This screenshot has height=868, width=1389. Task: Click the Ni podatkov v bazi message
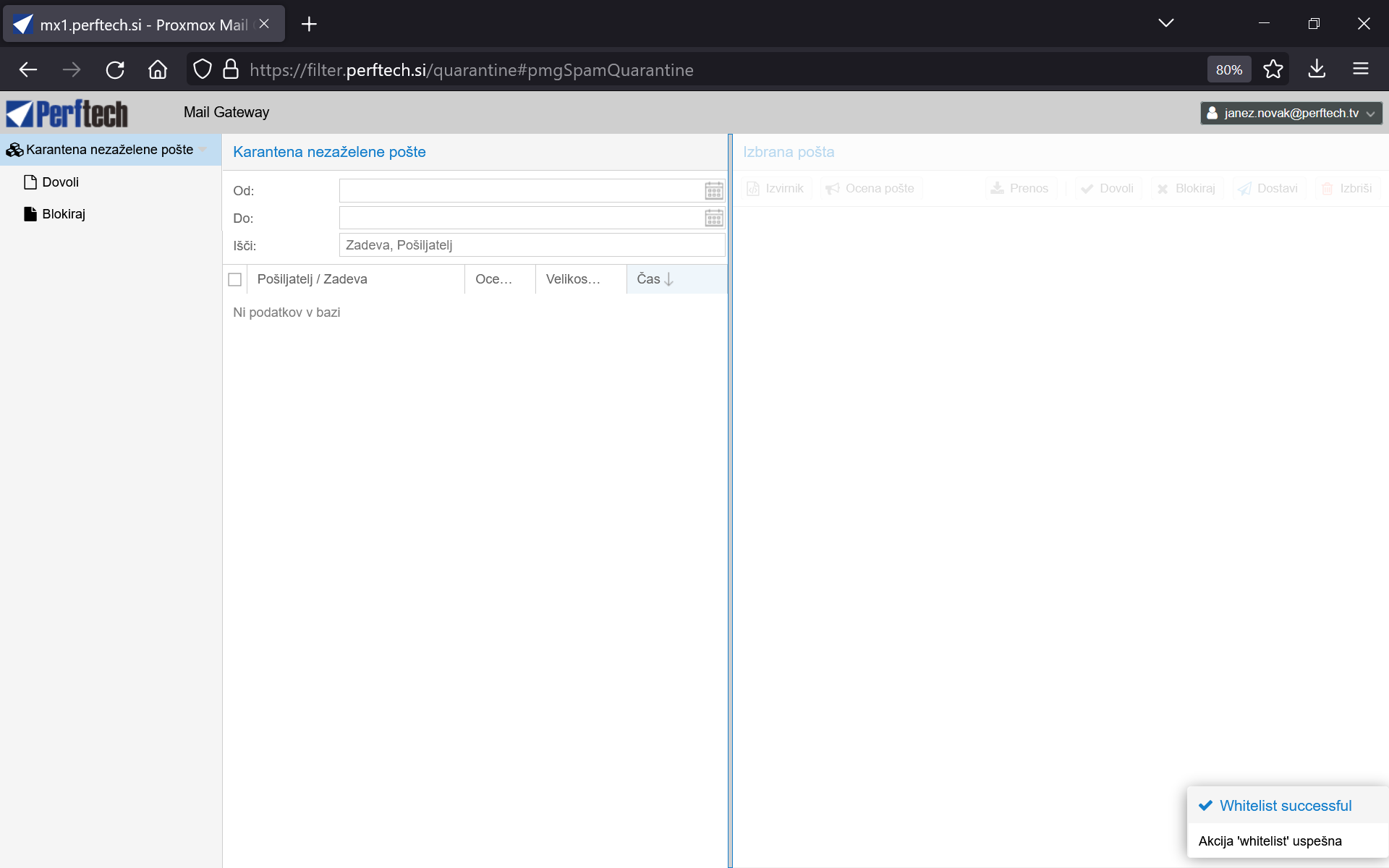(x=286, y=312)
